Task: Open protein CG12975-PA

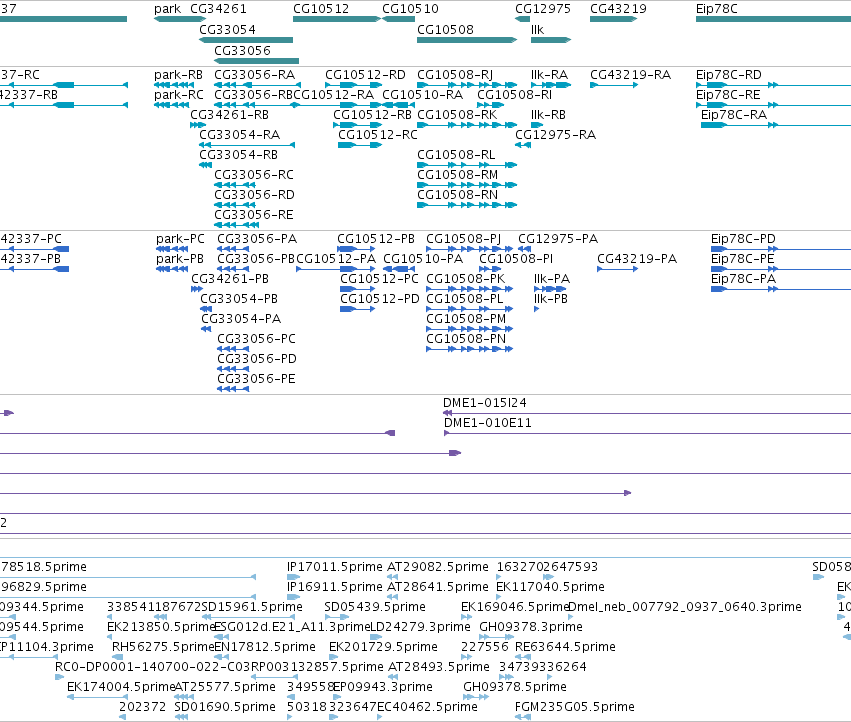Action: 558,239
